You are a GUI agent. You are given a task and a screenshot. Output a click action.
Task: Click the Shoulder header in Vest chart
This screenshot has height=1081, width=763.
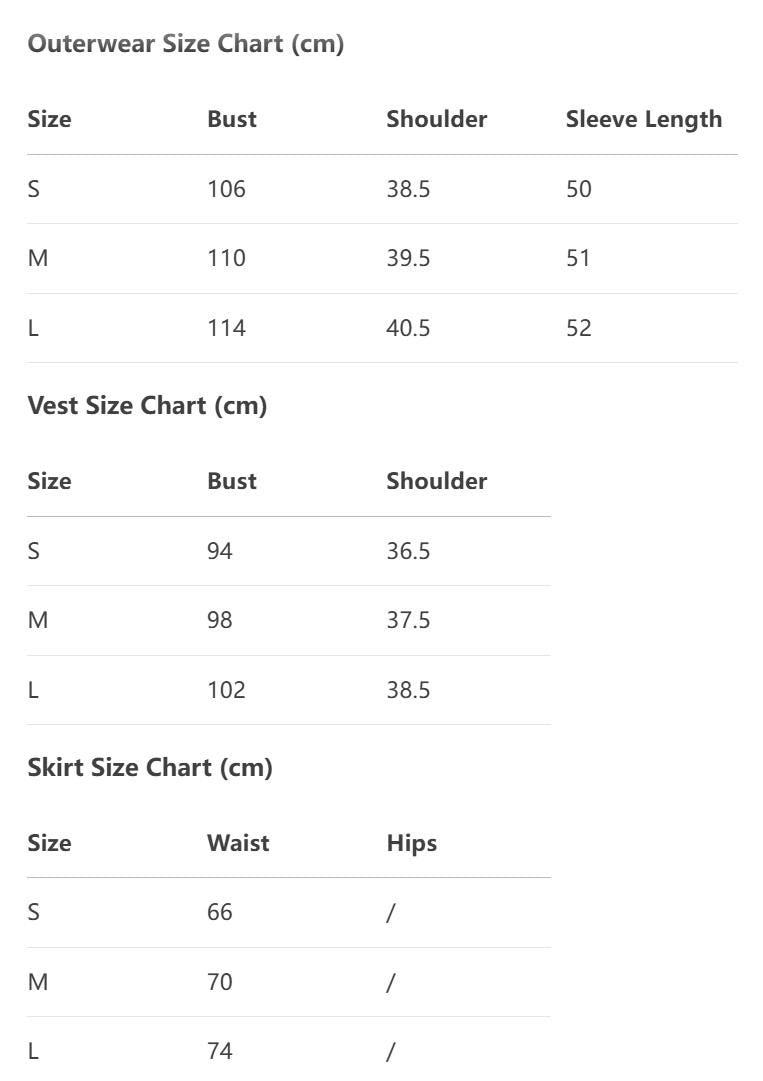[437, 481]
